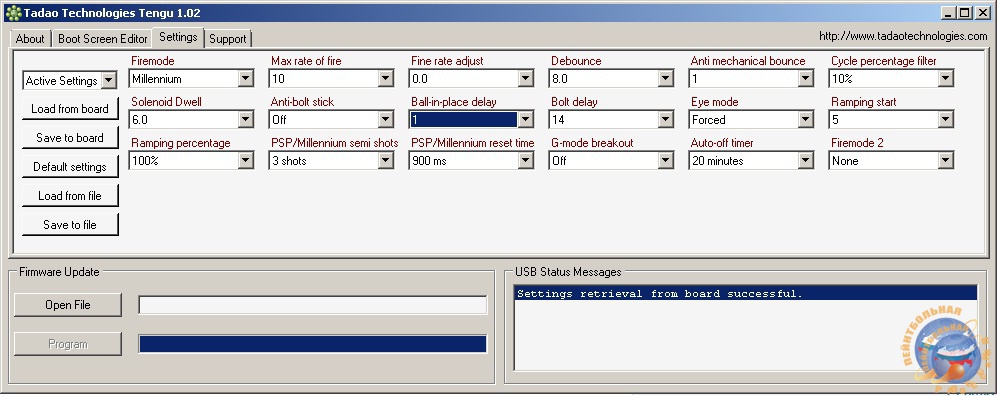
Task: Select the Settings tab
Action: click(x=178, y=37)
